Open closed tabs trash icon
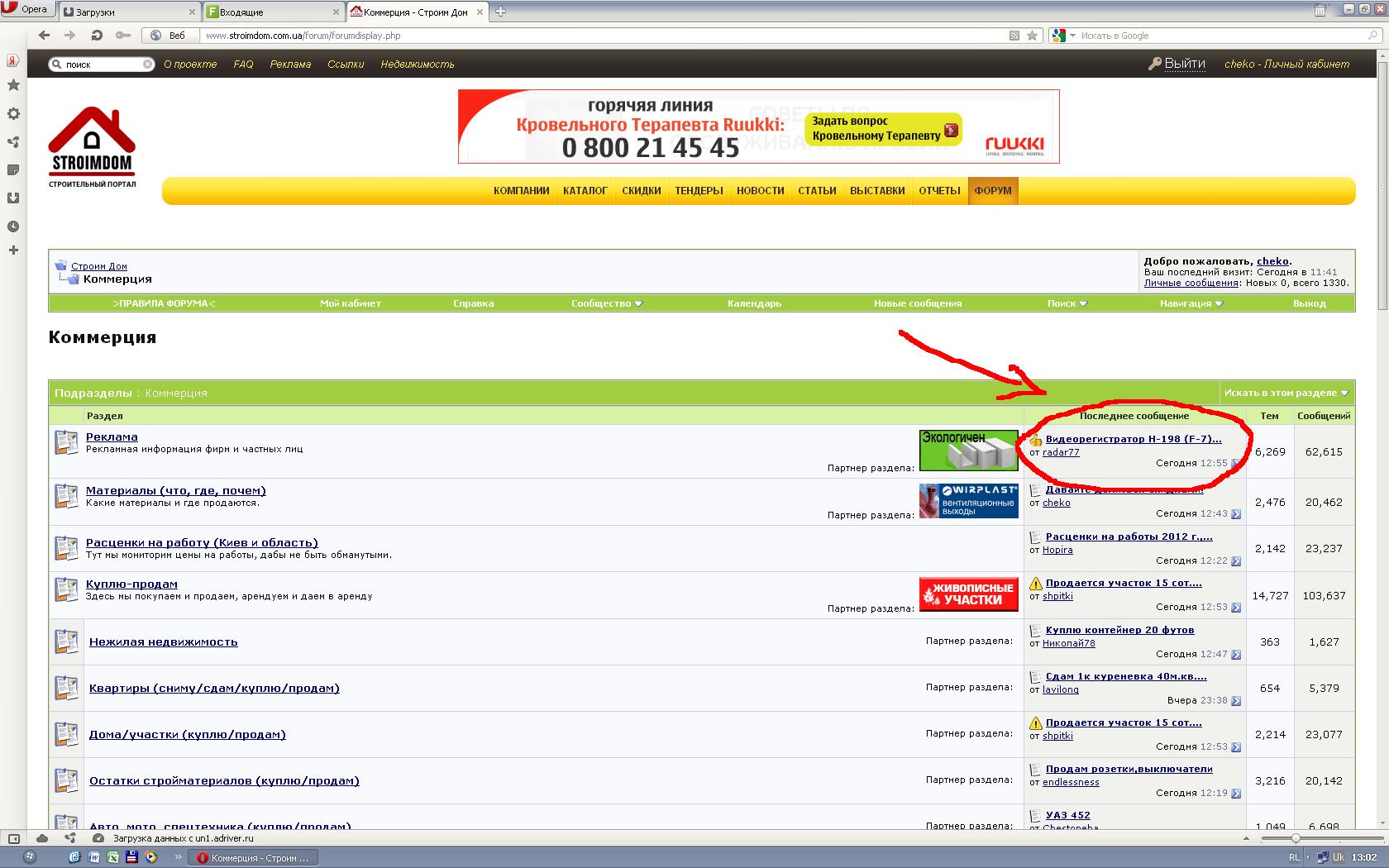The image size is (1389, 868). click(x=1320, y=10)
